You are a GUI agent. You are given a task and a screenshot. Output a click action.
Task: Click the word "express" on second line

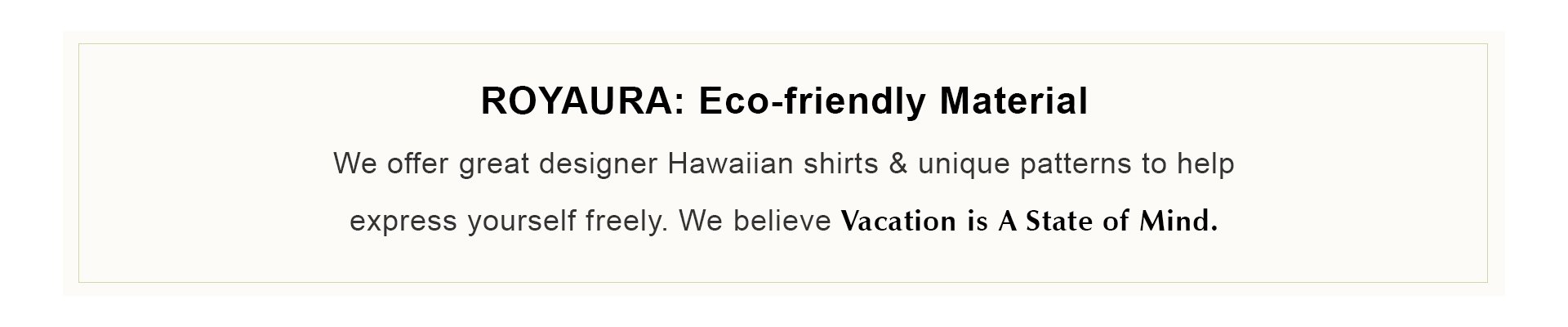403,222
